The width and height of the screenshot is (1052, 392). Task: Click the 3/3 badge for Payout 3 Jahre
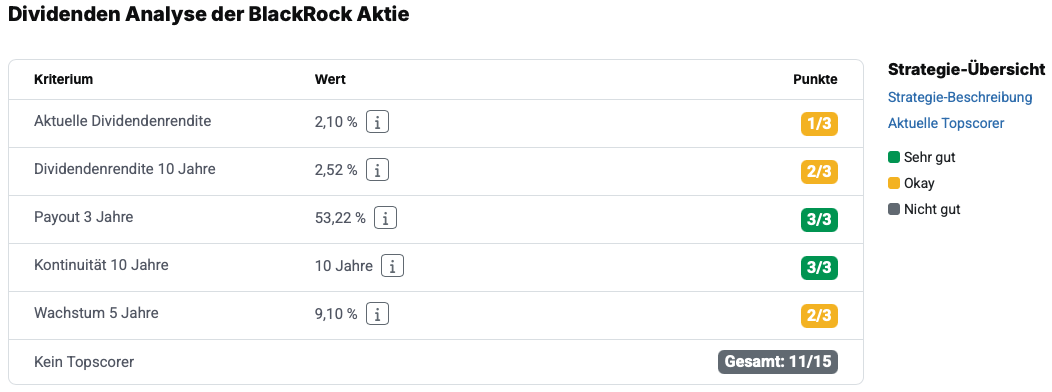[819, 220]
